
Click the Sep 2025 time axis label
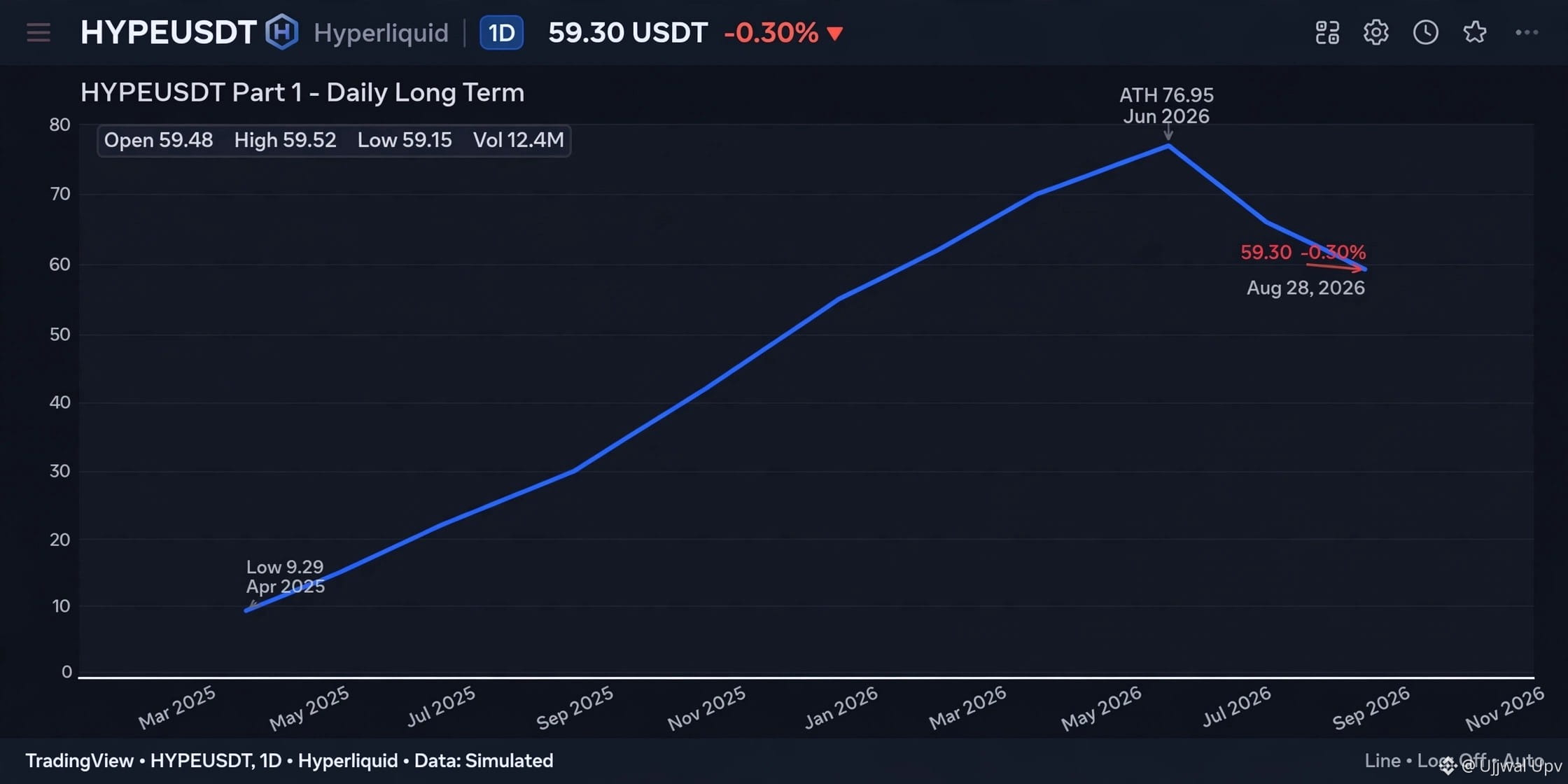pyautogui.click(x=575, y=708)
